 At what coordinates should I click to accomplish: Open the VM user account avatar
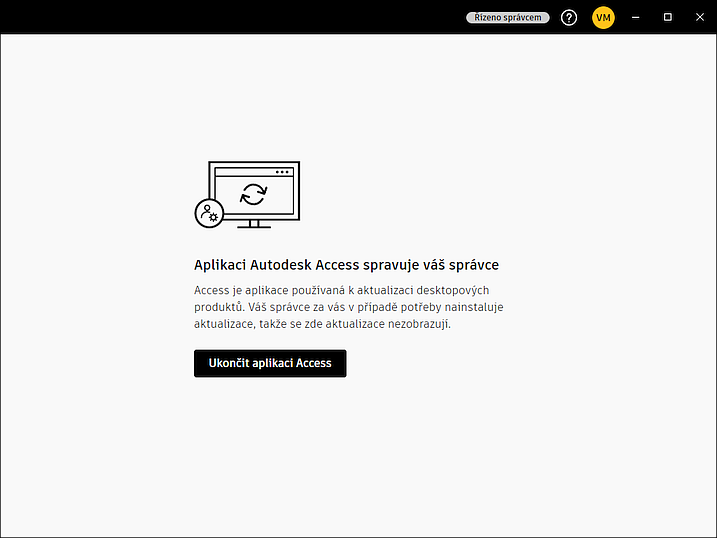(603, 17)
